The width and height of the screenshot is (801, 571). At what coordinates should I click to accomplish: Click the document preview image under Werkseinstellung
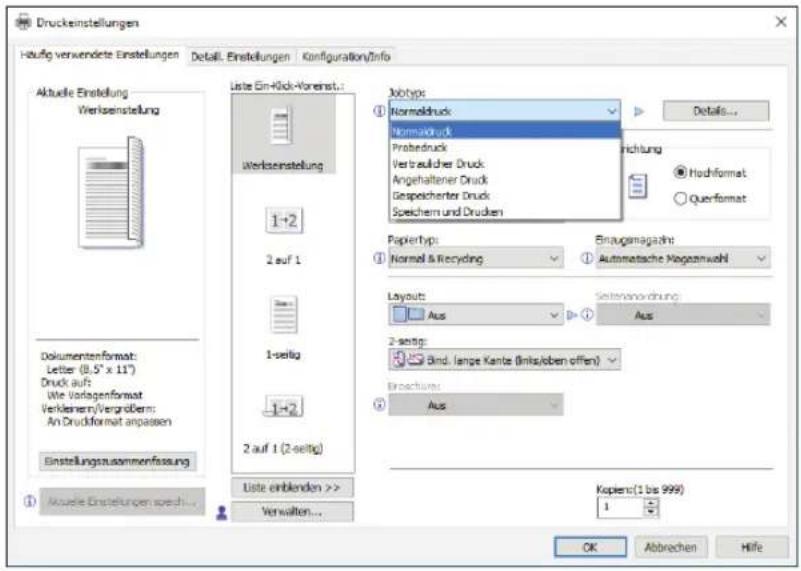point(111,193)
